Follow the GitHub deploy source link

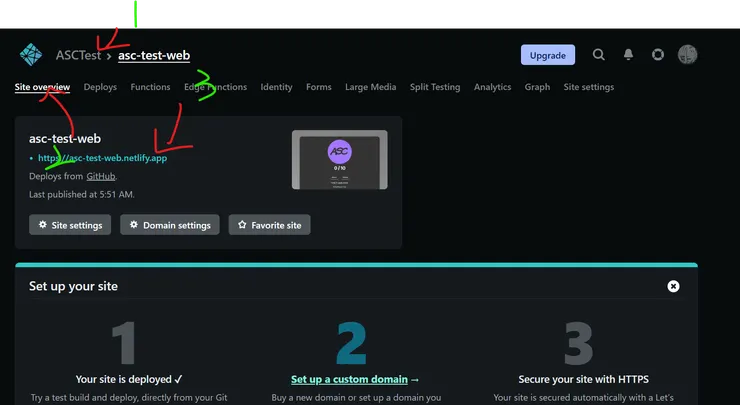(101, 176)
